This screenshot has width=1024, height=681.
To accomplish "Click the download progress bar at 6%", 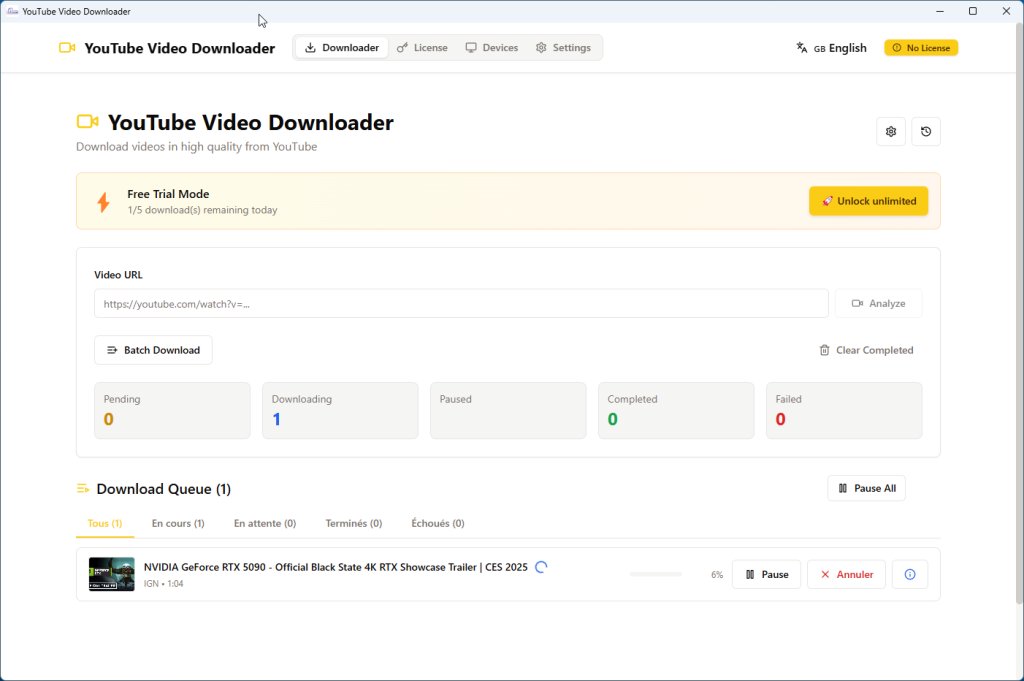I will click(656, 574).
